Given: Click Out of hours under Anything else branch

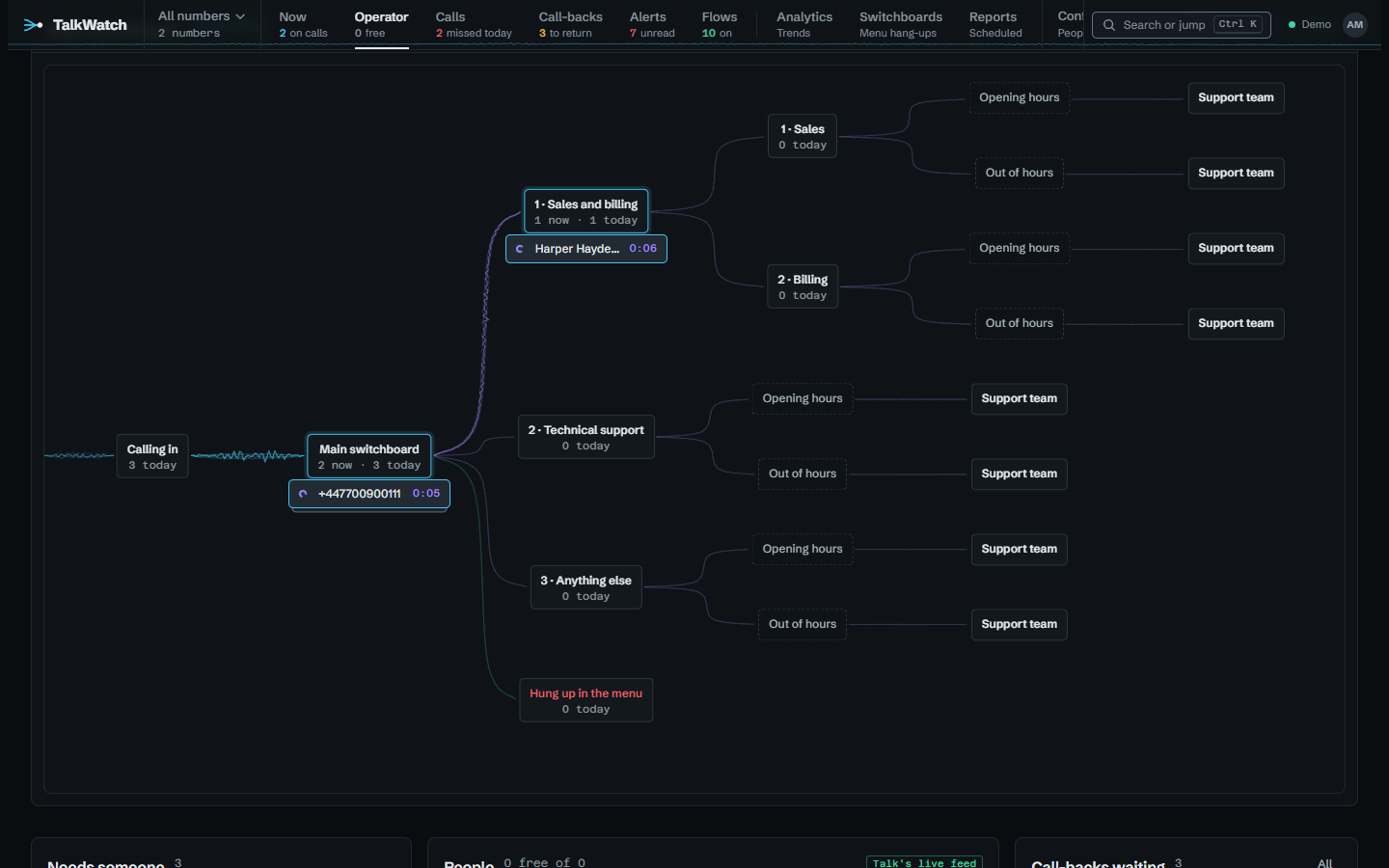Looking at the screenshot, I should 803,624.
